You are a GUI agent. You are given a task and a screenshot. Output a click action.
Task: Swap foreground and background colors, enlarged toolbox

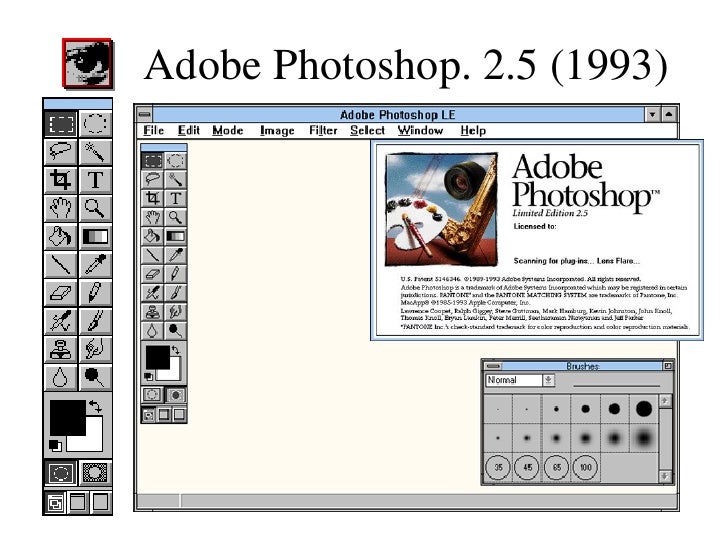pyautogui.click(x=96, y=406)
